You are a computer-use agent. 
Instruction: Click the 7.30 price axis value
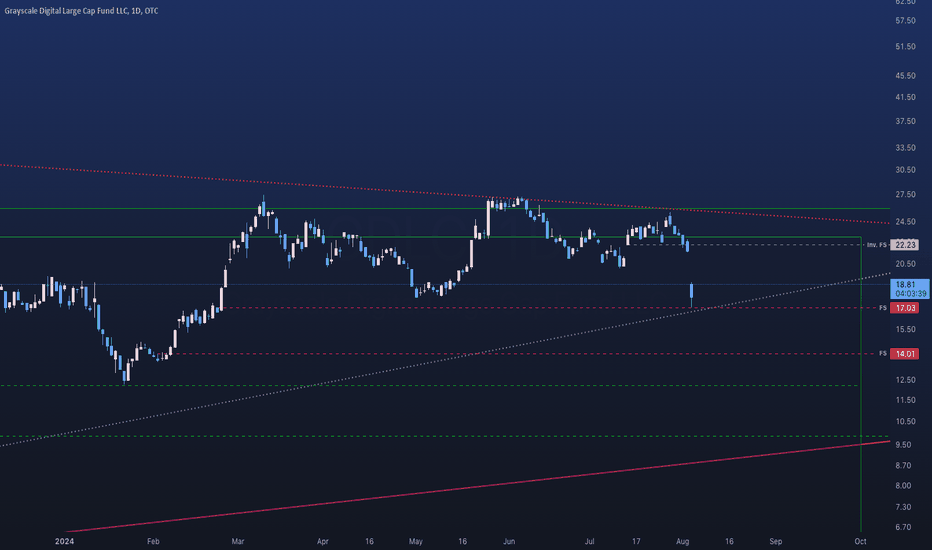(903, 507)
